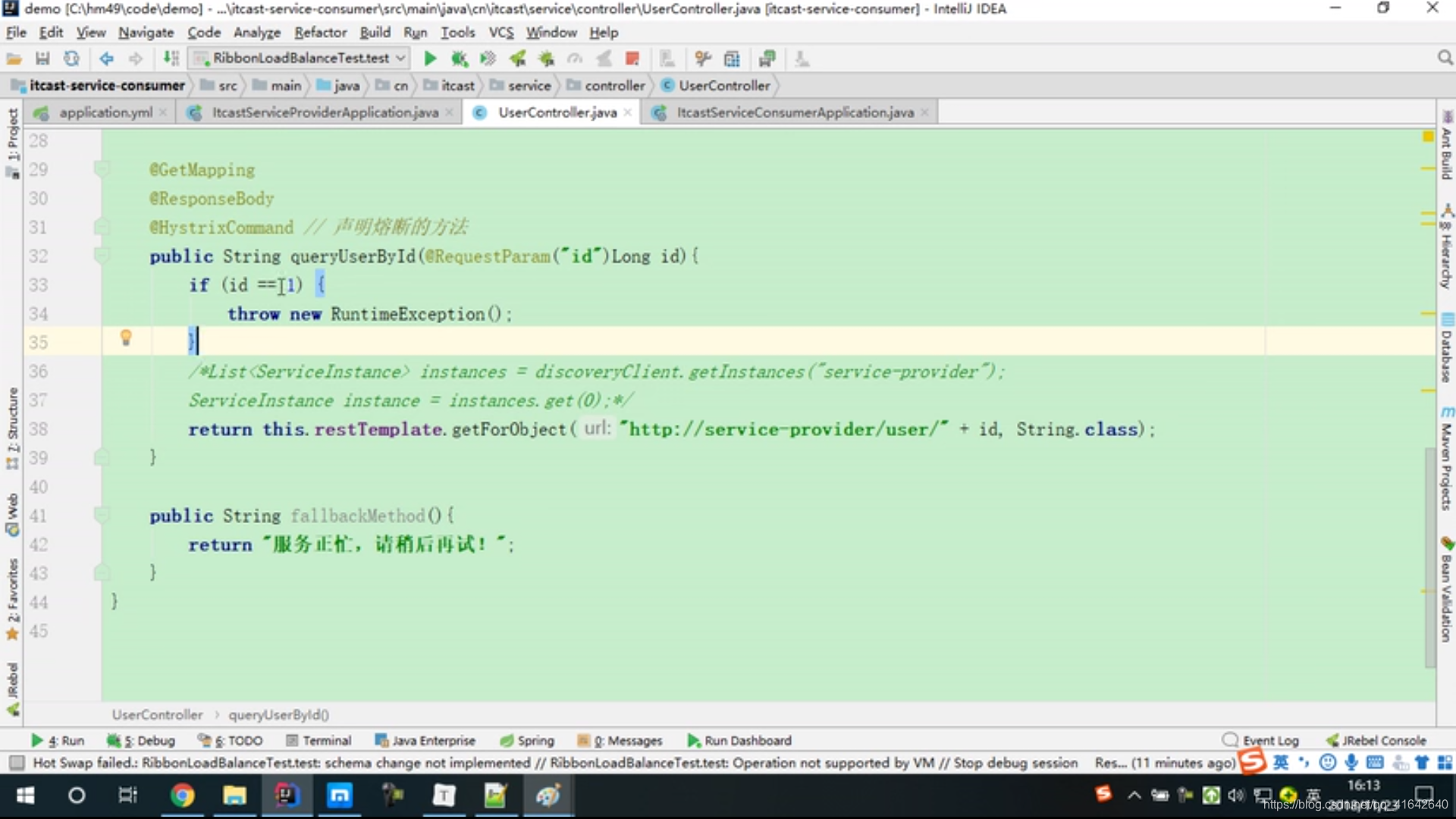1456x819 pixels.
Task: Start debugging with the green bug icon
Action: coord(459,58)
